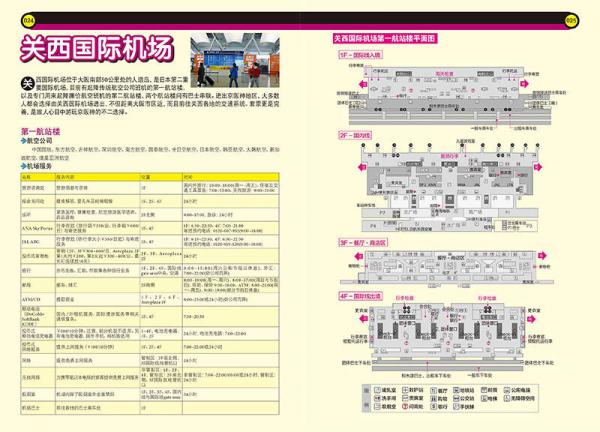600x432 pixels.
Task: Select the 1F – 国际线入境 floor label
Action: (x=360, y=55)
